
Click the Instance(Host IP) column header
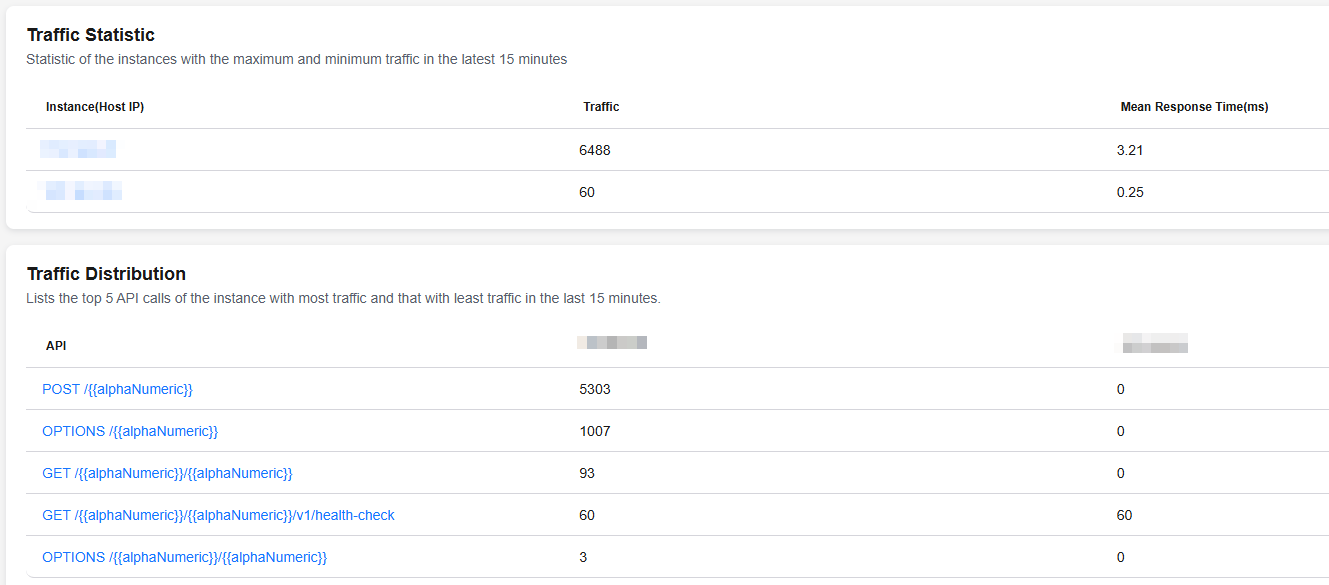(95, 107)
